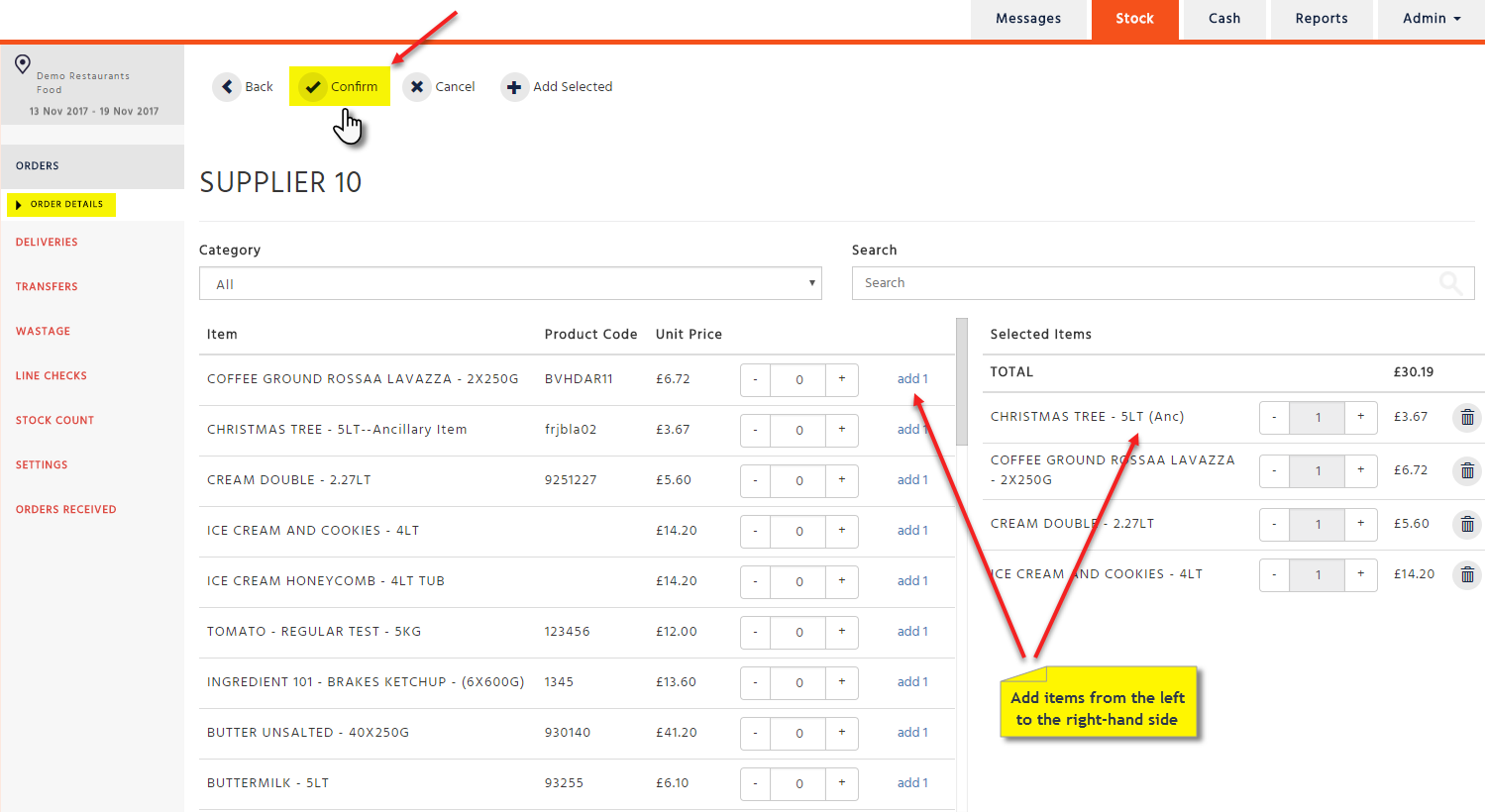Click add 1 for Ice Cream Honeycomb
Image resolution: width=1485 pixels, height=812 pixels.
click(x=912, y=581)
